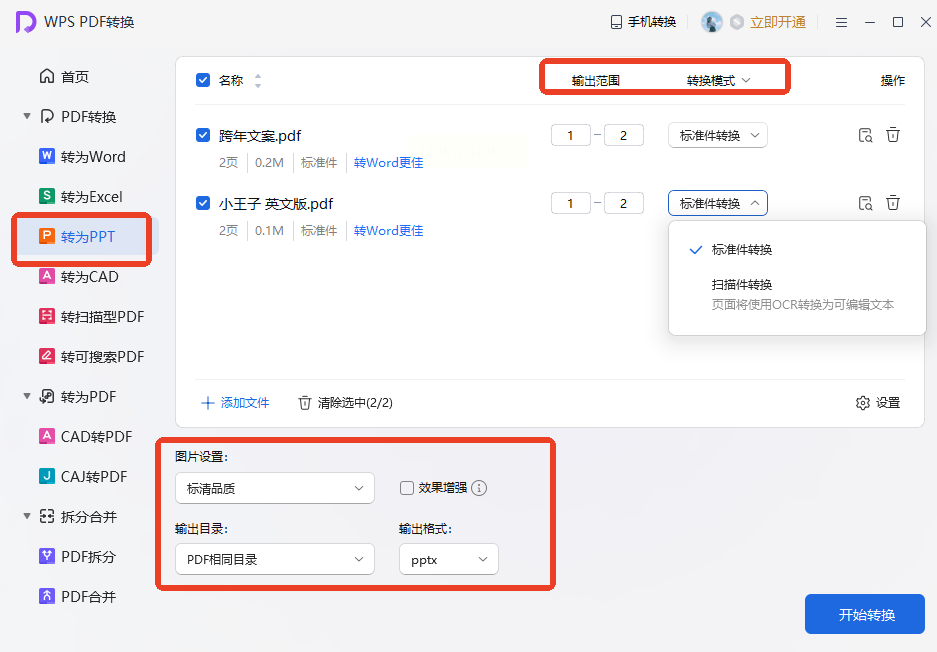
Task: Open the pptx output format dropdown
Action: point(449,559)
